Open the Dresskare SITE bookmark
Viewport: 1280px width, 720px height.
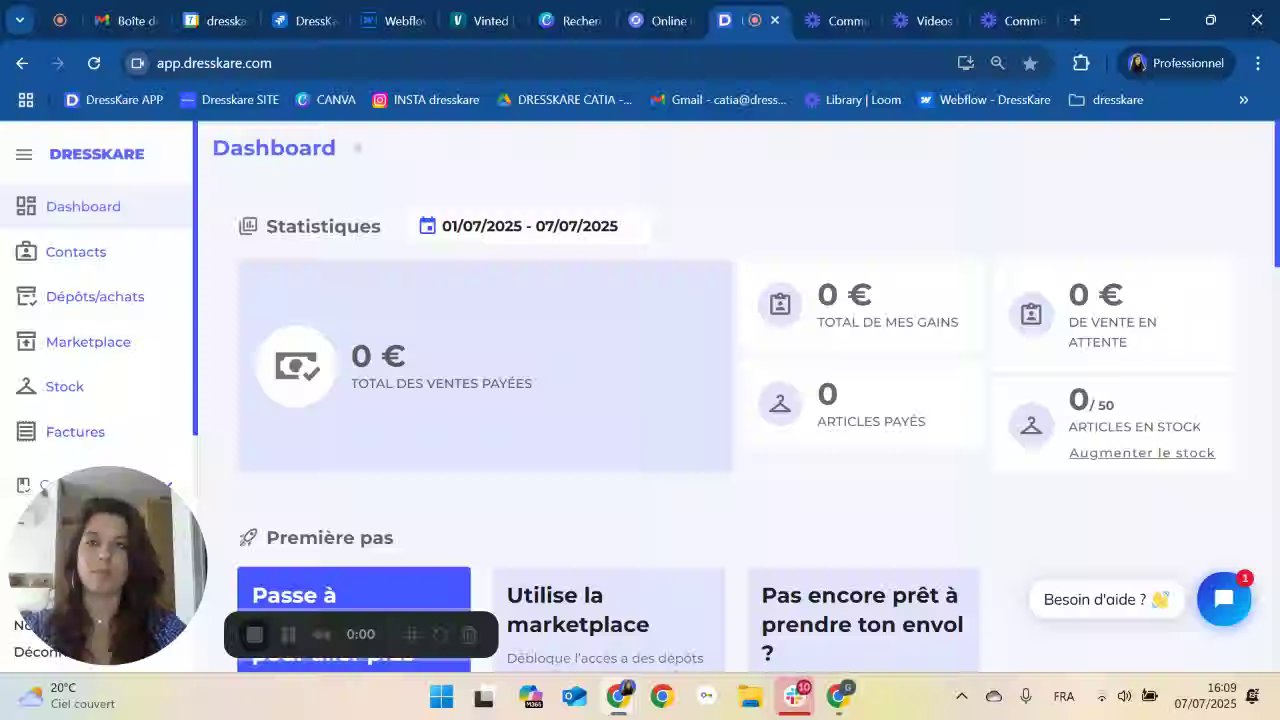coord(230,100)
